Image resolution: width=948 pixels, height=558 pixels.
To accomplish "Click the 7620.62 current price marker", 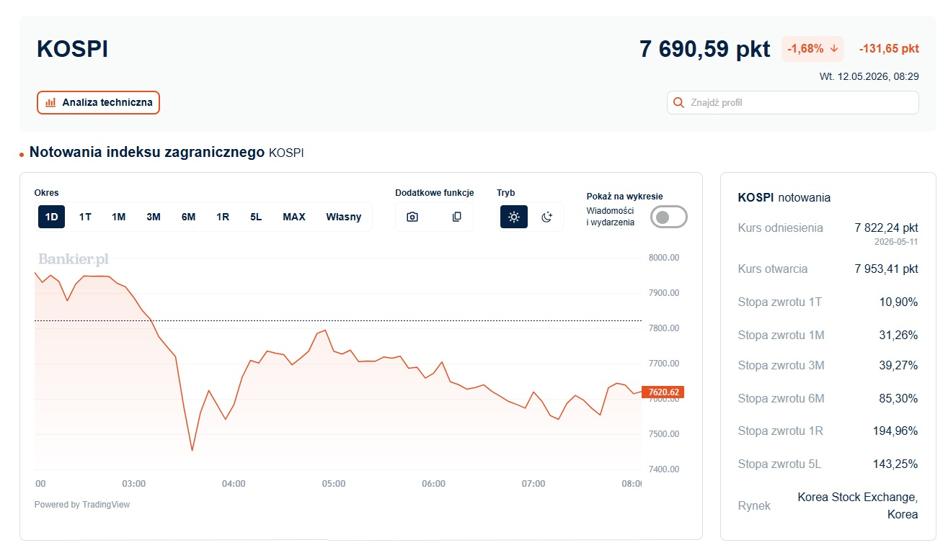I will 663,392.
